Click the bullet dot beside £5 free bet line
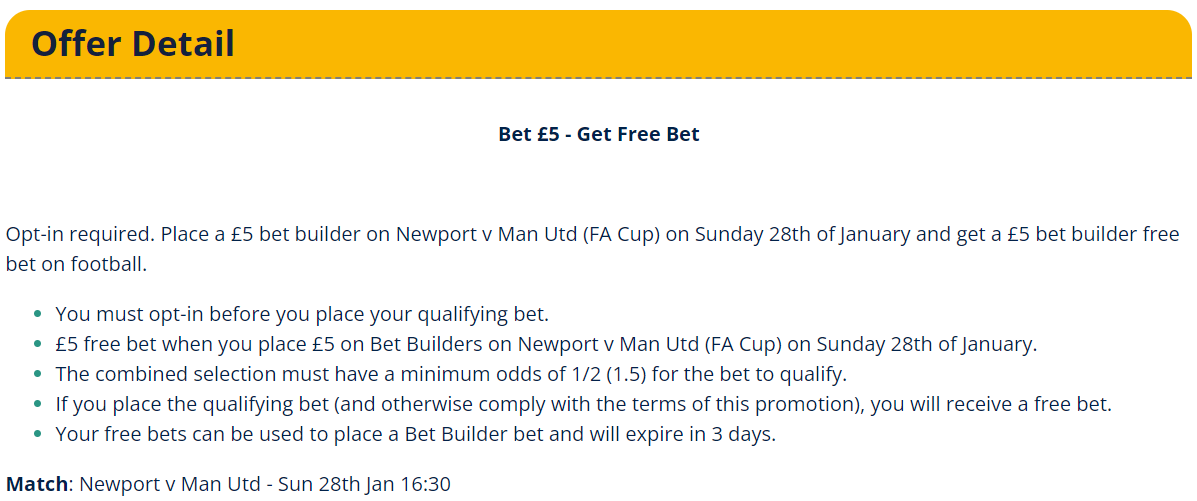The height and width of the screenshot is (501, 1197). click(x=37, y=344)
